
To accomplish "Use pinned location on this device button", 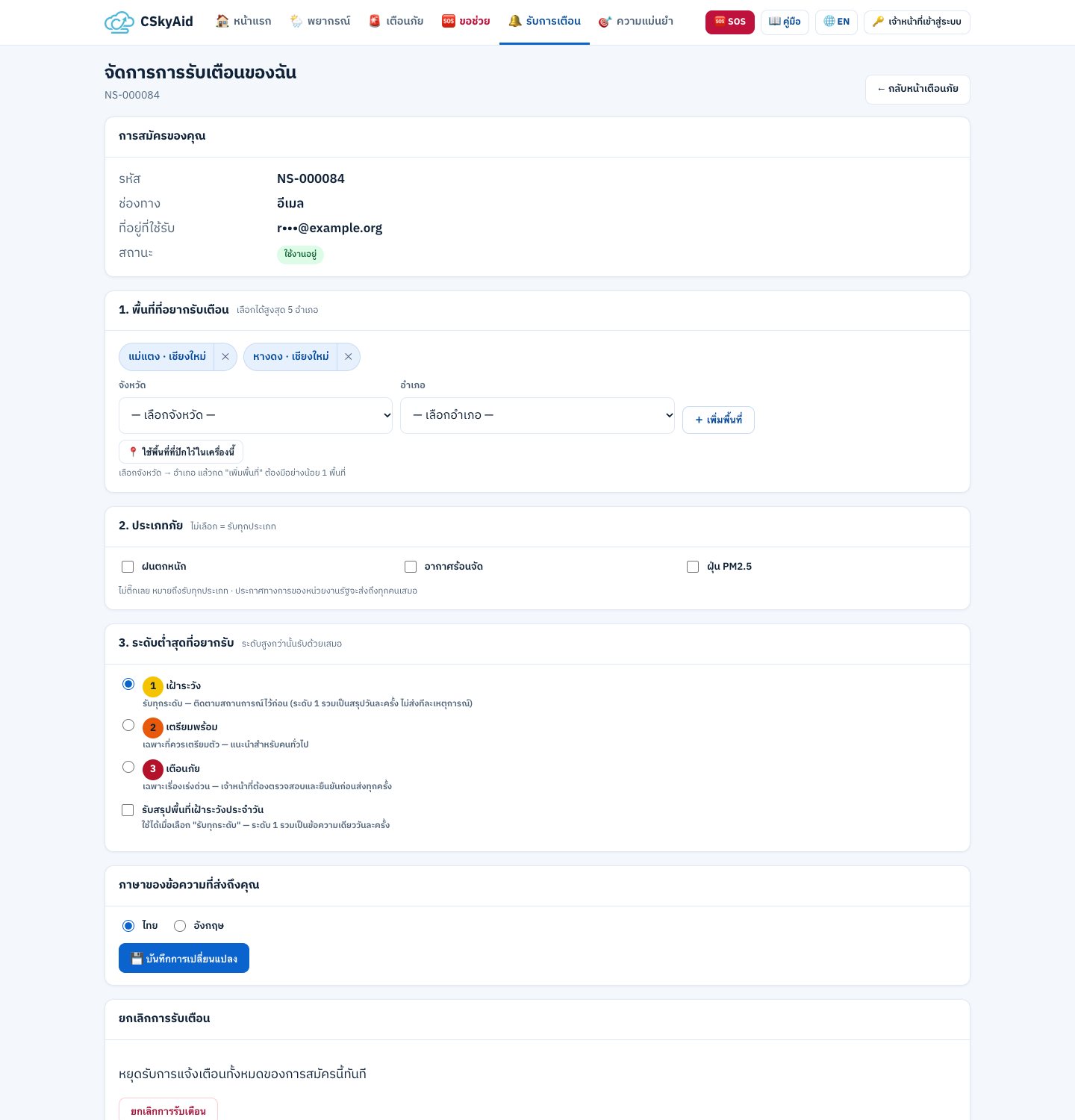I will click(181, 452).
